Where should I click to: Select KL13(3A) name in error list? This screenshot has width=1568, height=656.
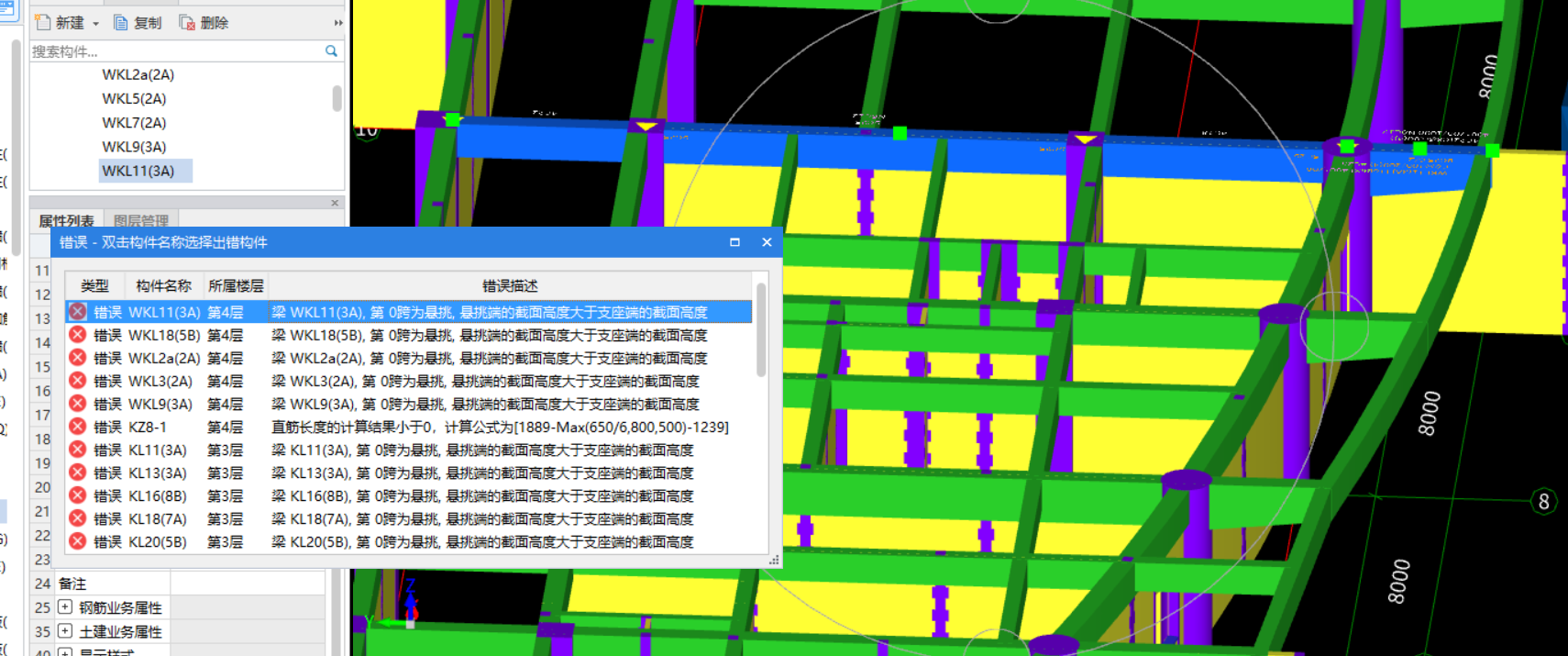[158, 473]
